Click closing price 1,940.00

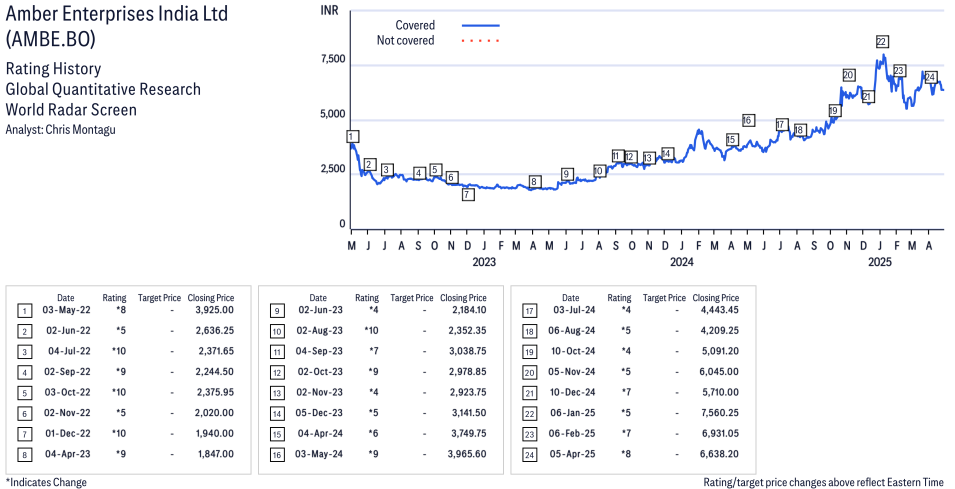click(216, 434)
